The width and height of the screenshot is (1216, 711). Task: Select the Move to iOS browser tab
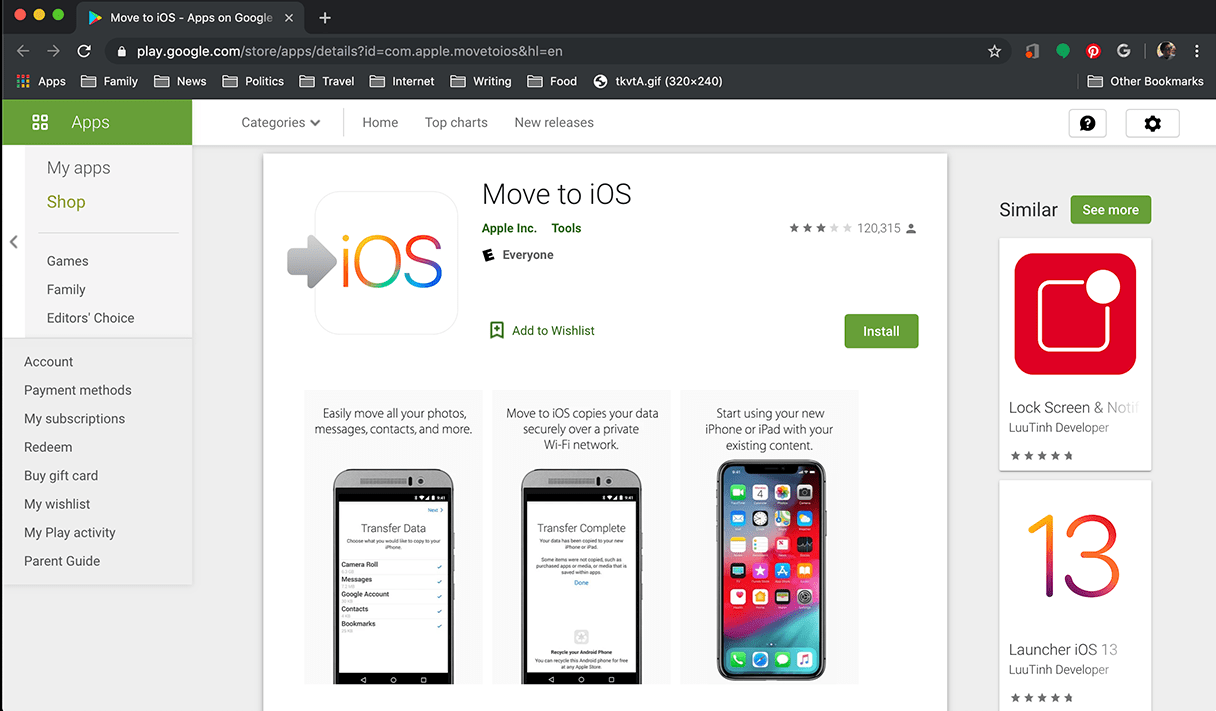pyautogui.click(x=188, y=18)
